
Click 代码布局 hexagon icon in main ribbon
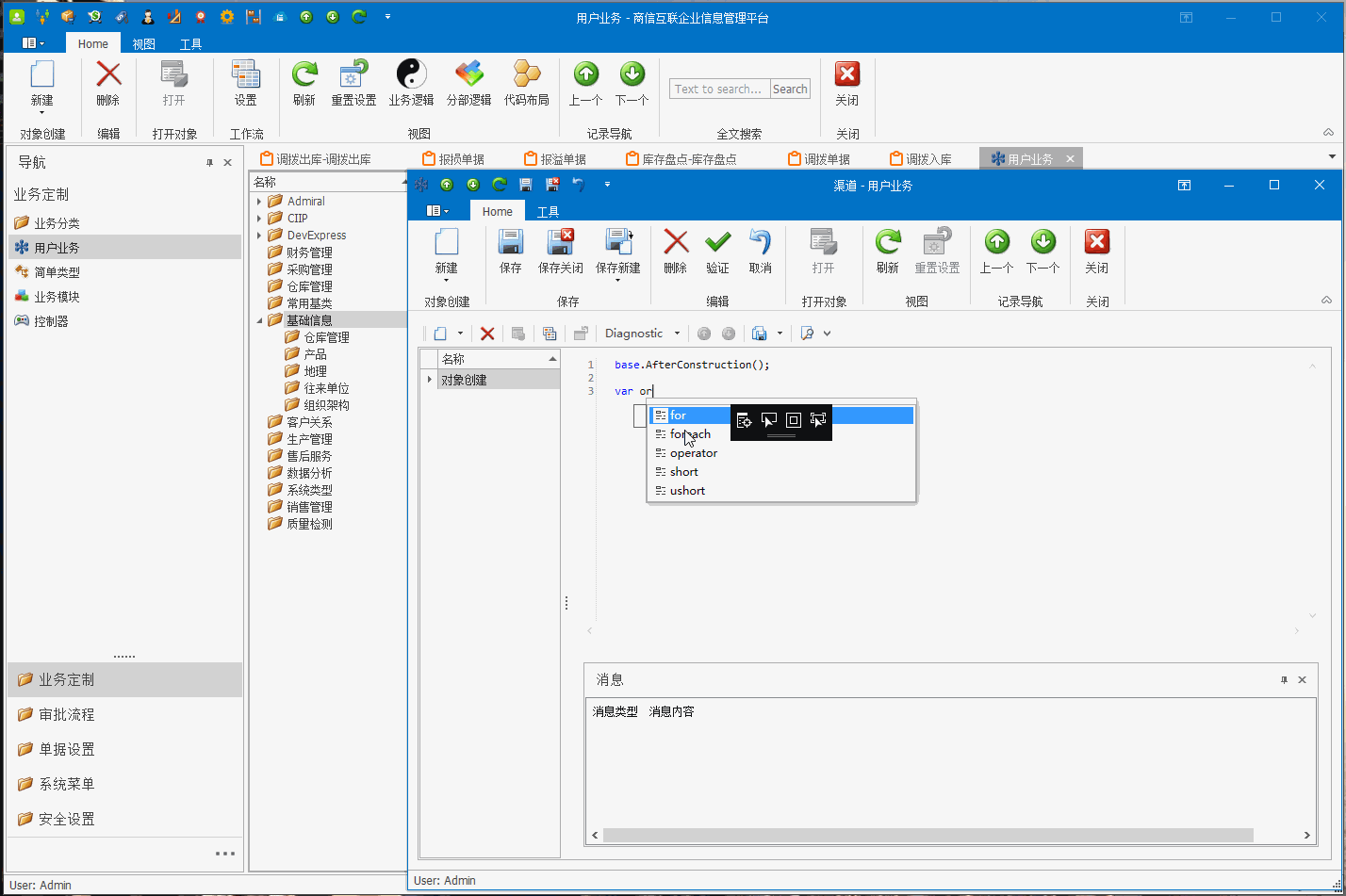526,83
